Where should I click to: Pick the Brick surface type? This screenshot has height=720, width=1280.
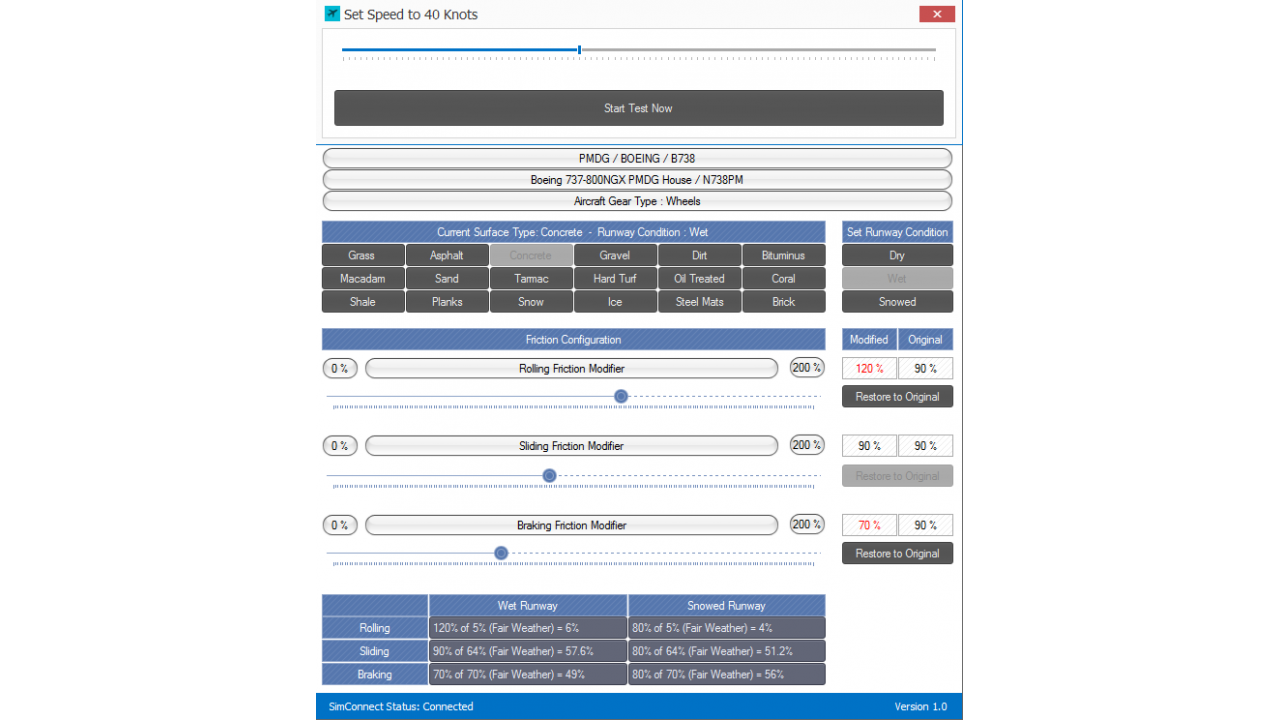pos(783,301)
